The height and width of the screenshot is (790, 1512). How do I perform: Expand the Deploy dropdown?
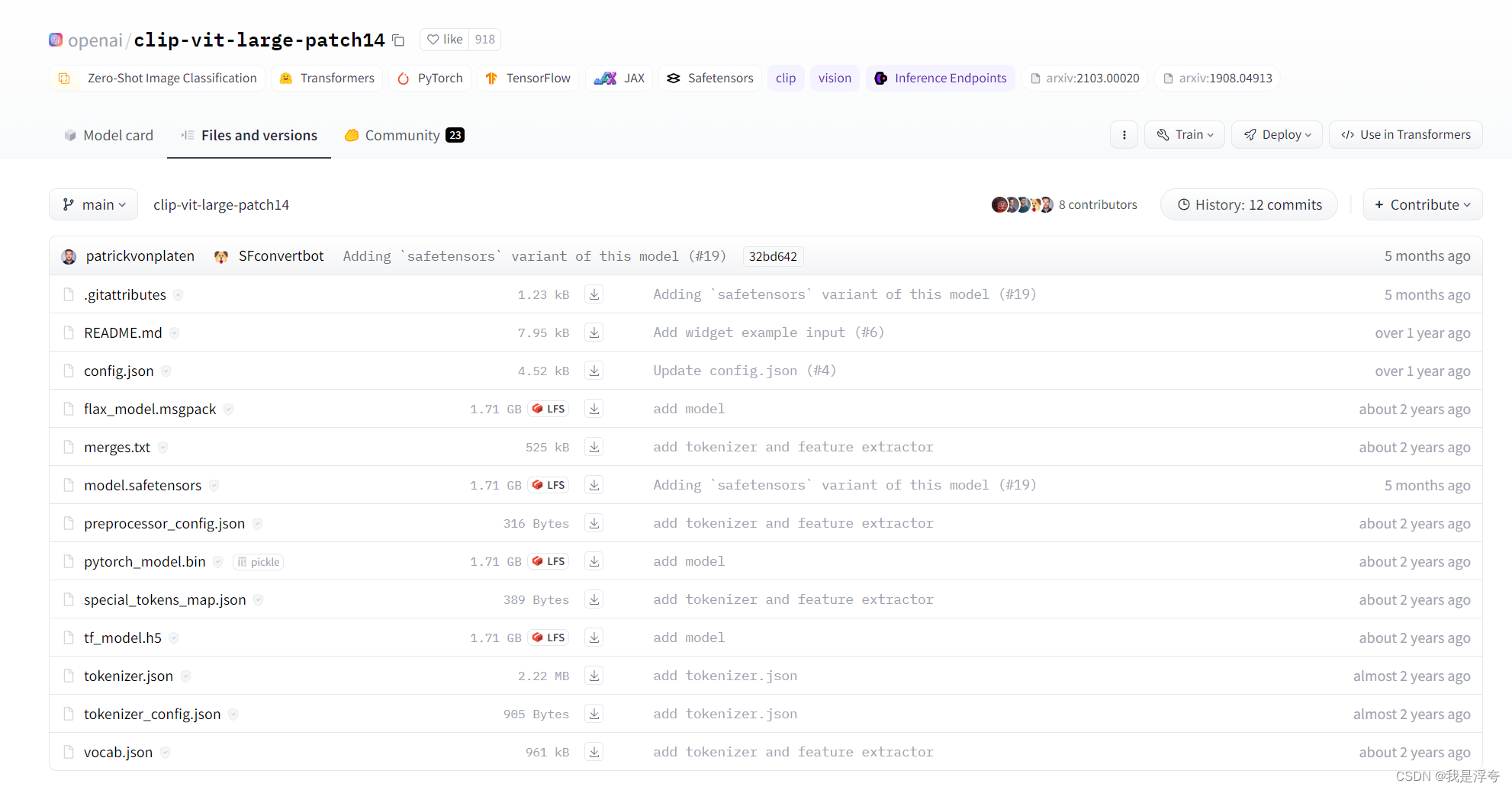click(1277, 135)
